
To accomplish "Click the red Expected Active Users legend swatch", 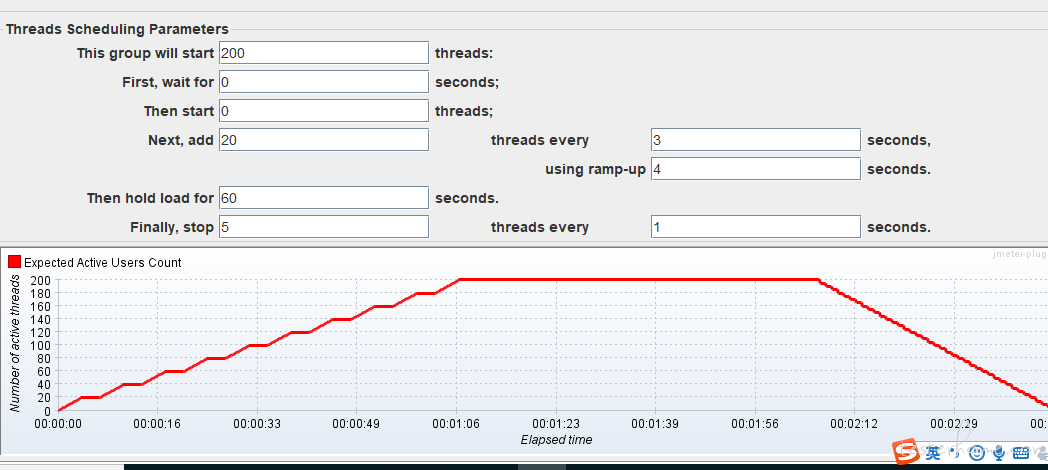I will 14,262.
